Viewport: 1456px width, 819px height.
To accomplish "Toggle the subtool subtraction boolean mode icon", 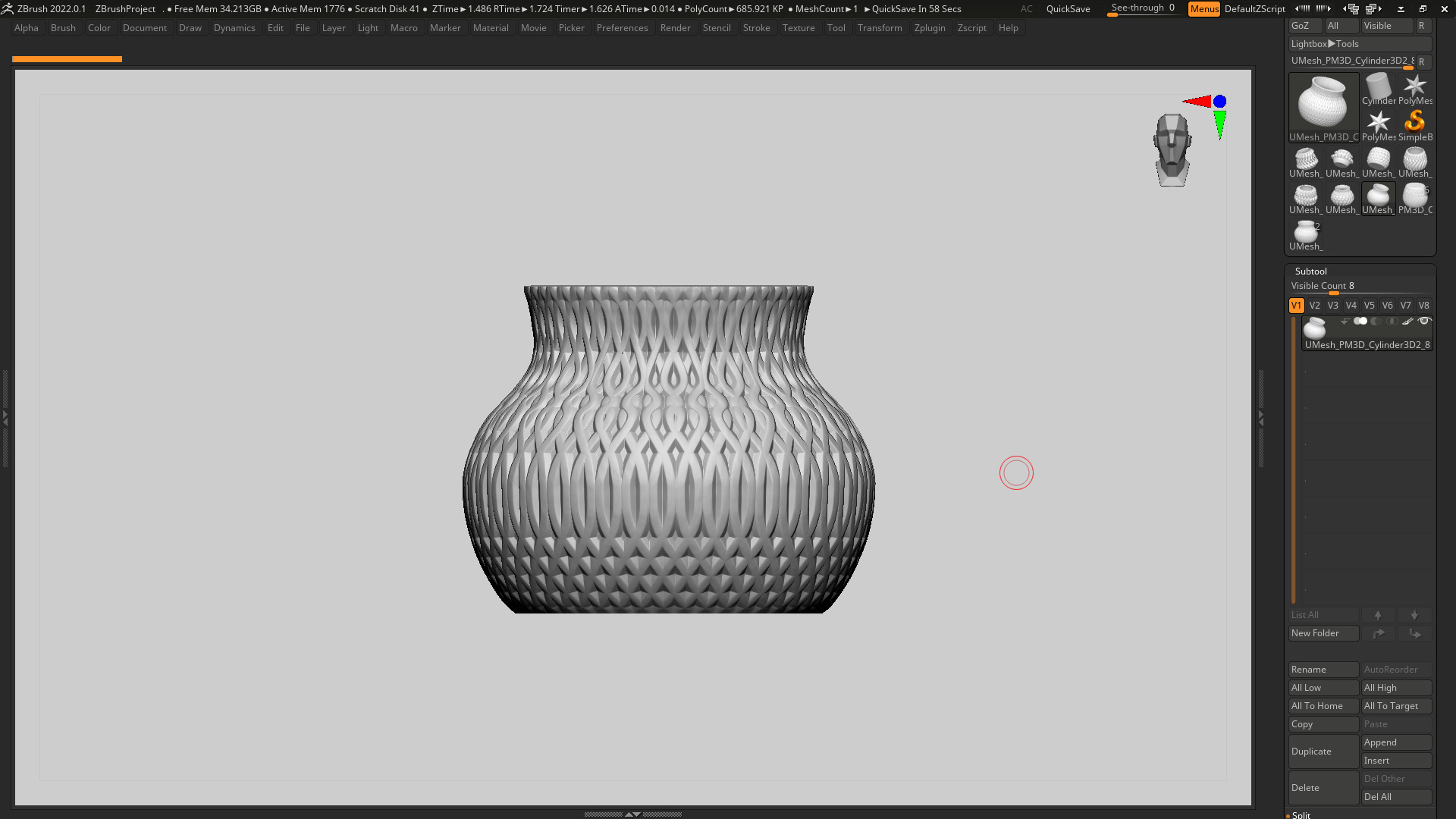I will point(1376,322).
